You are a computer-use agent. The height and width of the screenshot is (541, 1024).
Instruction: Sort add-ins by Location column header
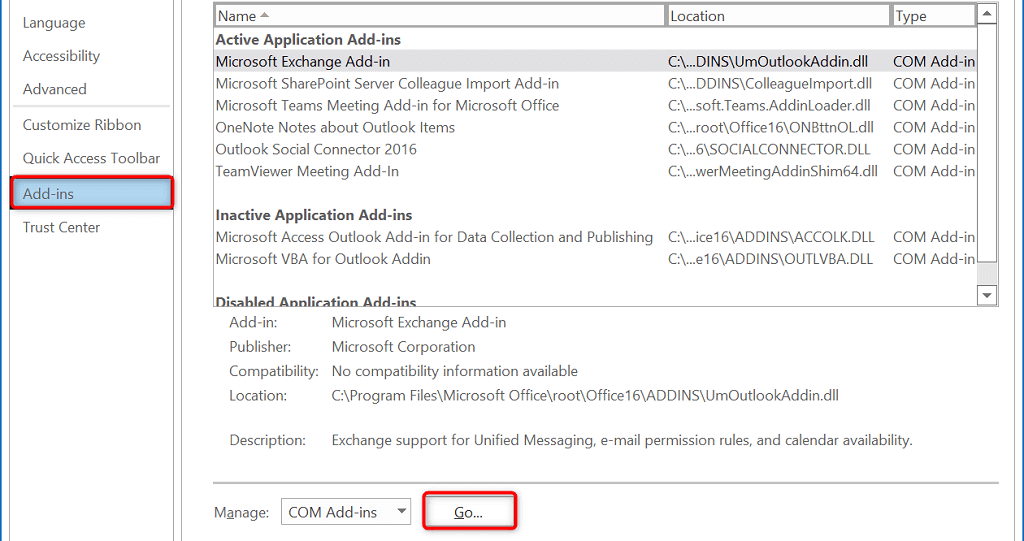[778, 16]
